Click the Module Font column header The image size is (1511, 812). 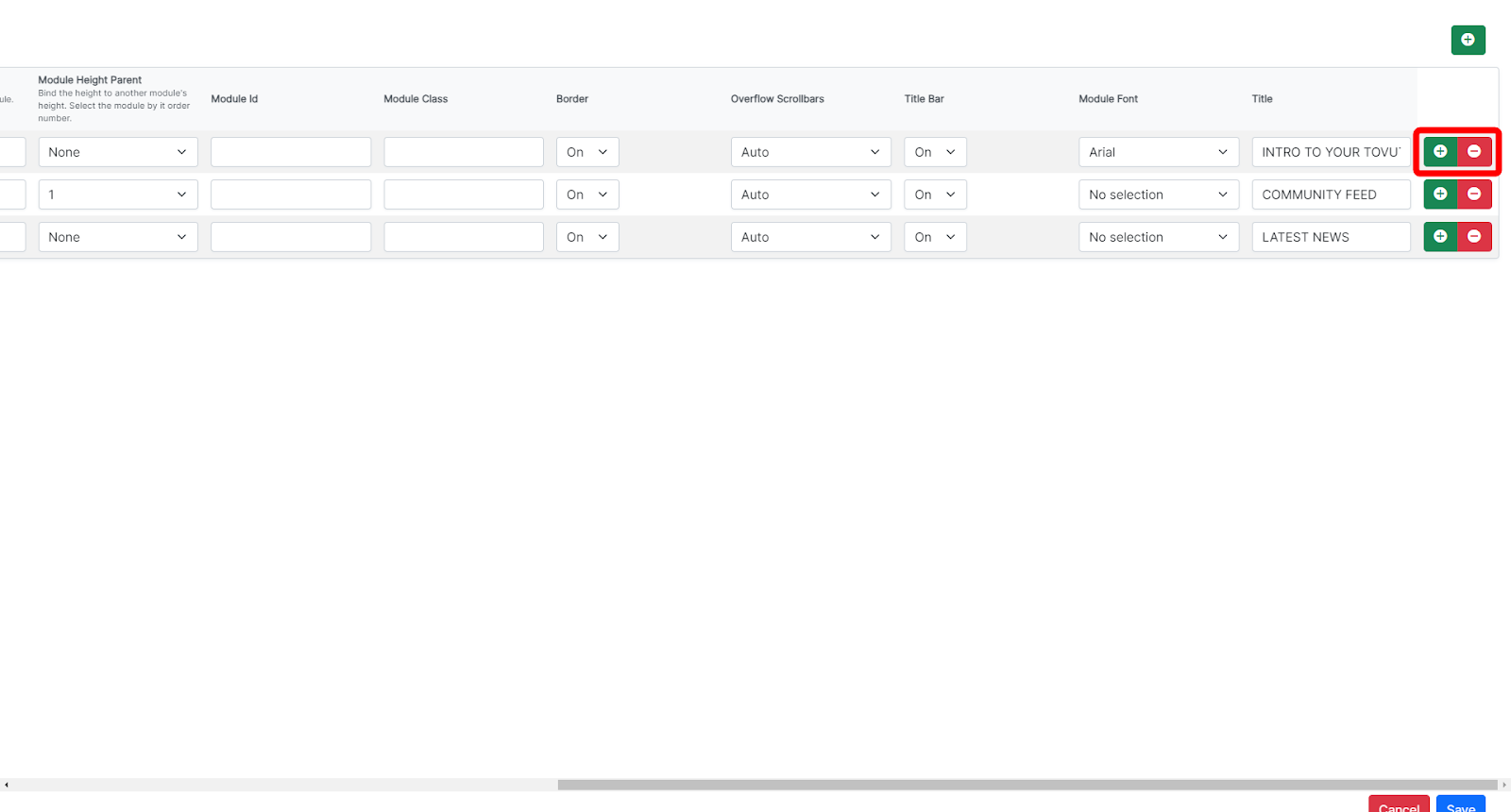click(1109, 99)
